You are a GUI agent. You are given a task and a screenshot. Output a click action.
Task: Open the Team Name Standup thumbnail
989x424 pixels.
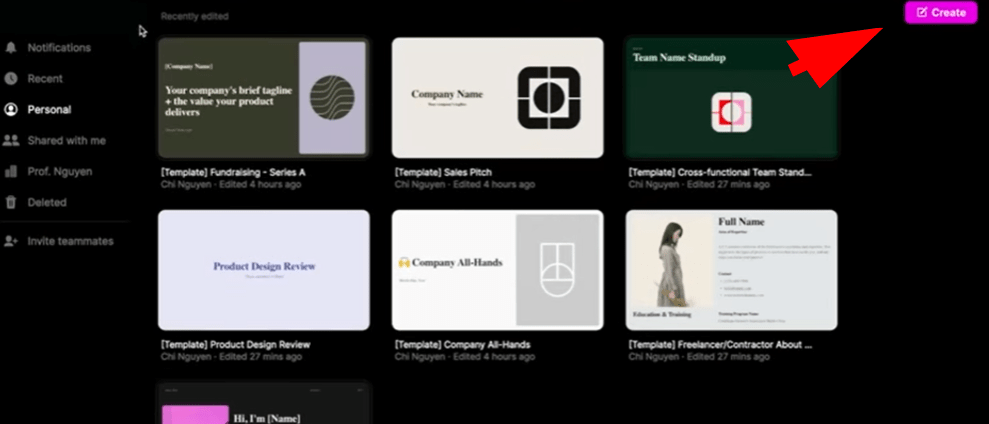point(732,98)
